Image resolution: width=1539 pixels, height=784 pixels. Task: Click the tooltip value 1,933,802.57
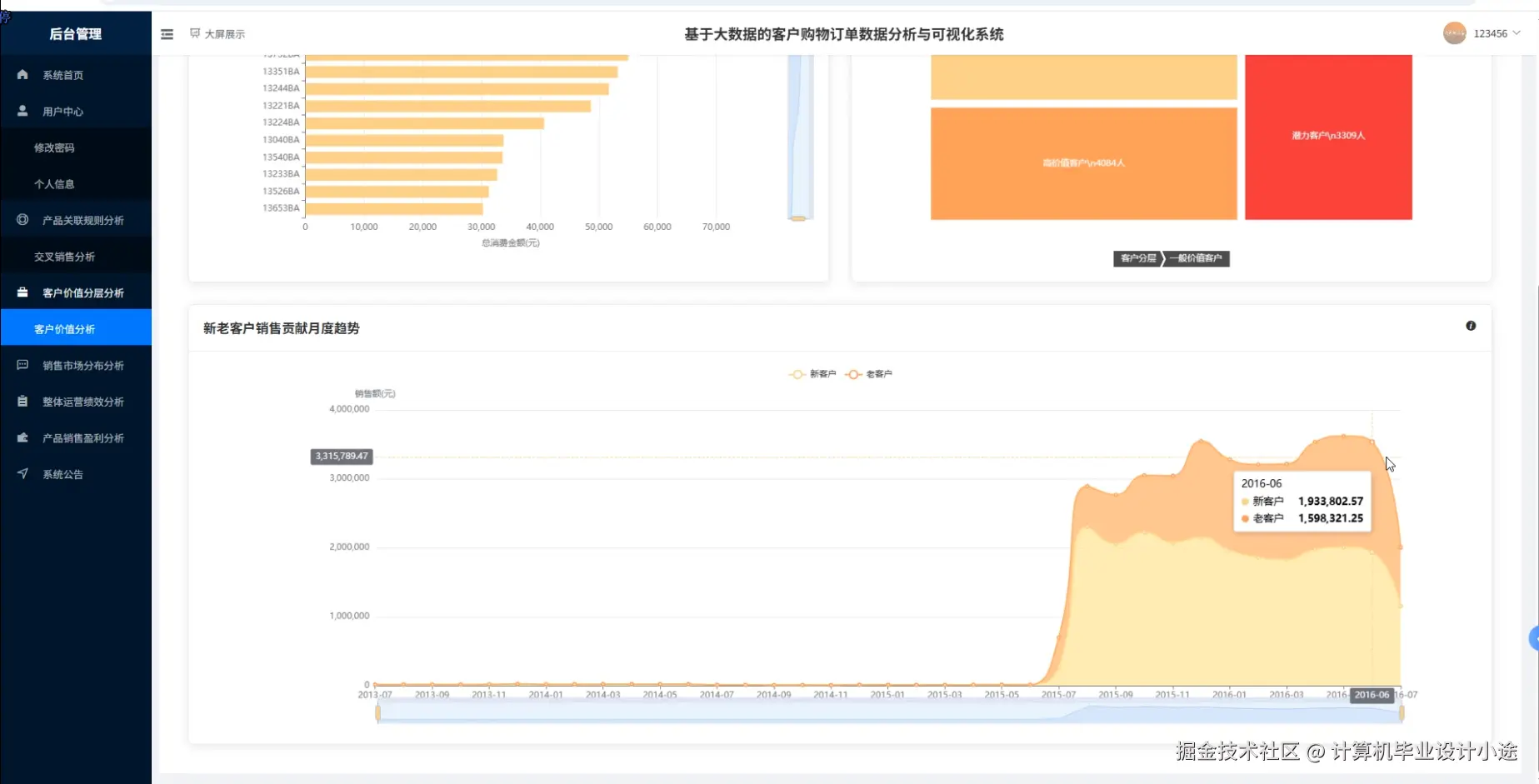1331,502
